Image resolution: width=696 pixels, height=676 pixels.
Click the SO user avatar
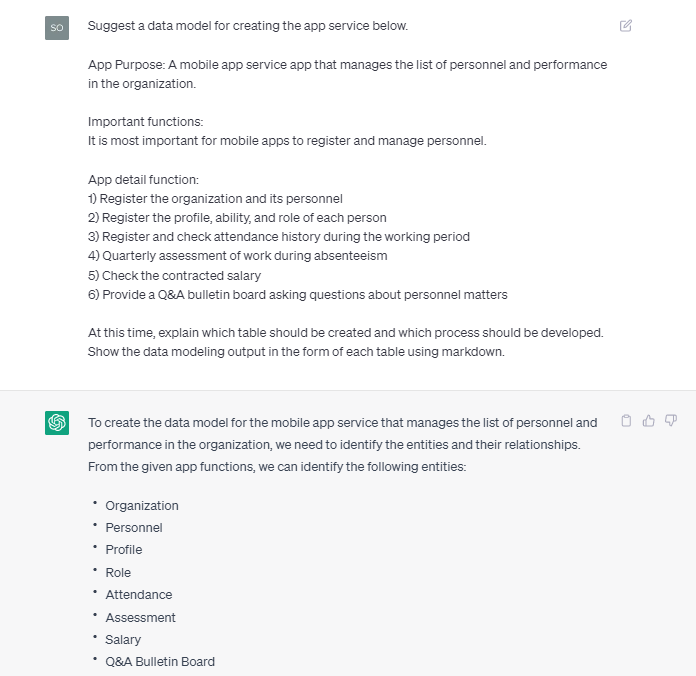point(57,28)
